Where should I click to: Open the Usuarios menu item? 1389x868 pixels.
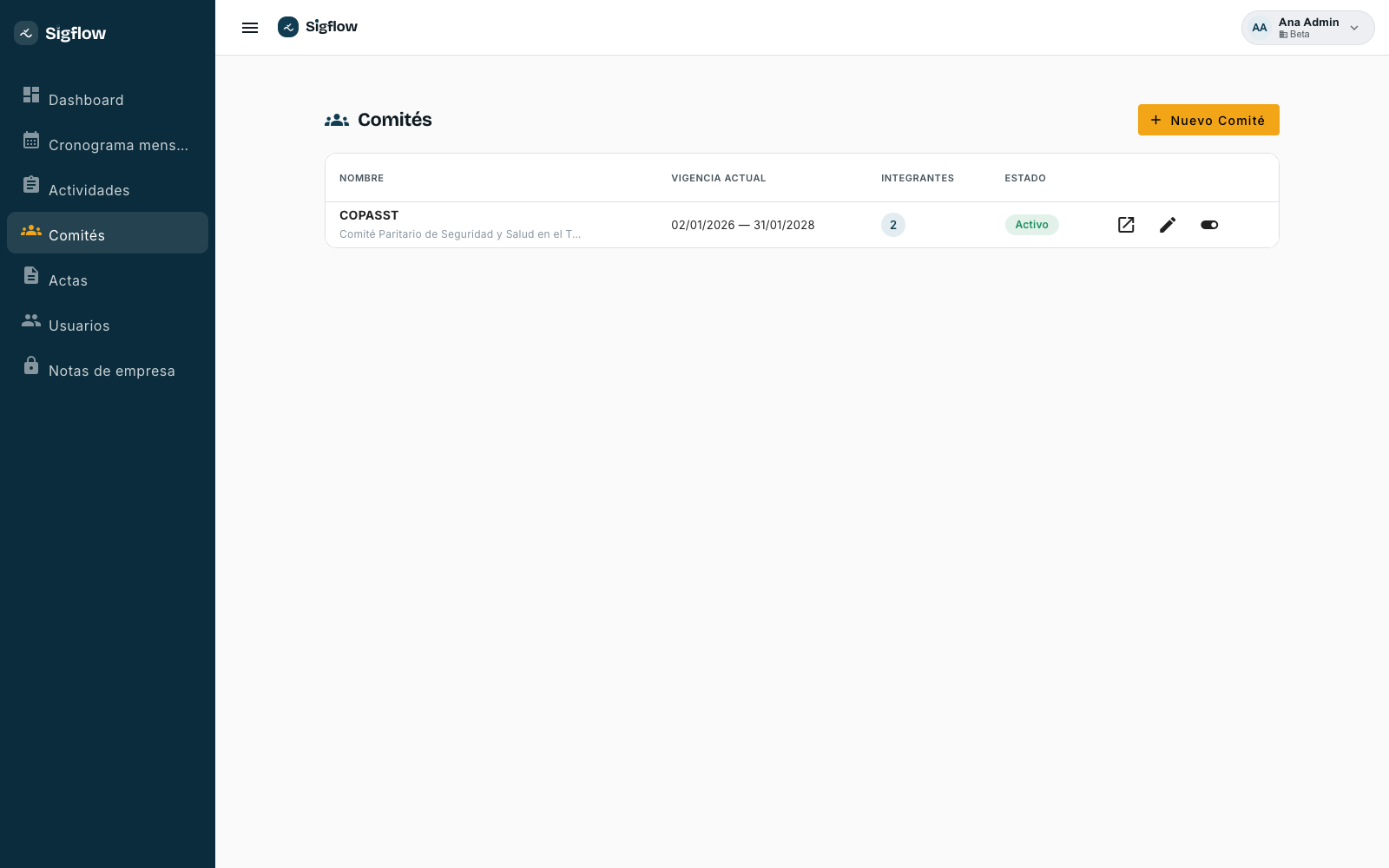click(x=108, y=323)
